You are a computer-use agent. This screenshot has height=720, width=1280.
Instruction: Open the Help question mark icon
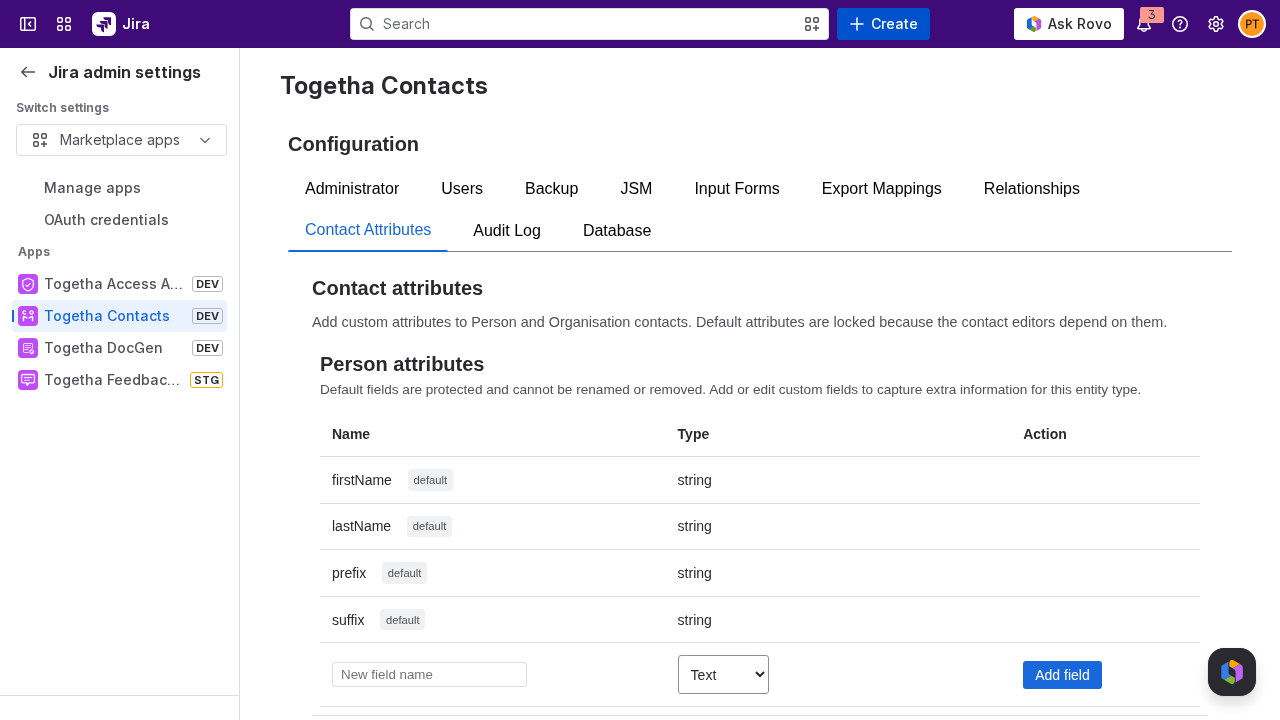1180,24
